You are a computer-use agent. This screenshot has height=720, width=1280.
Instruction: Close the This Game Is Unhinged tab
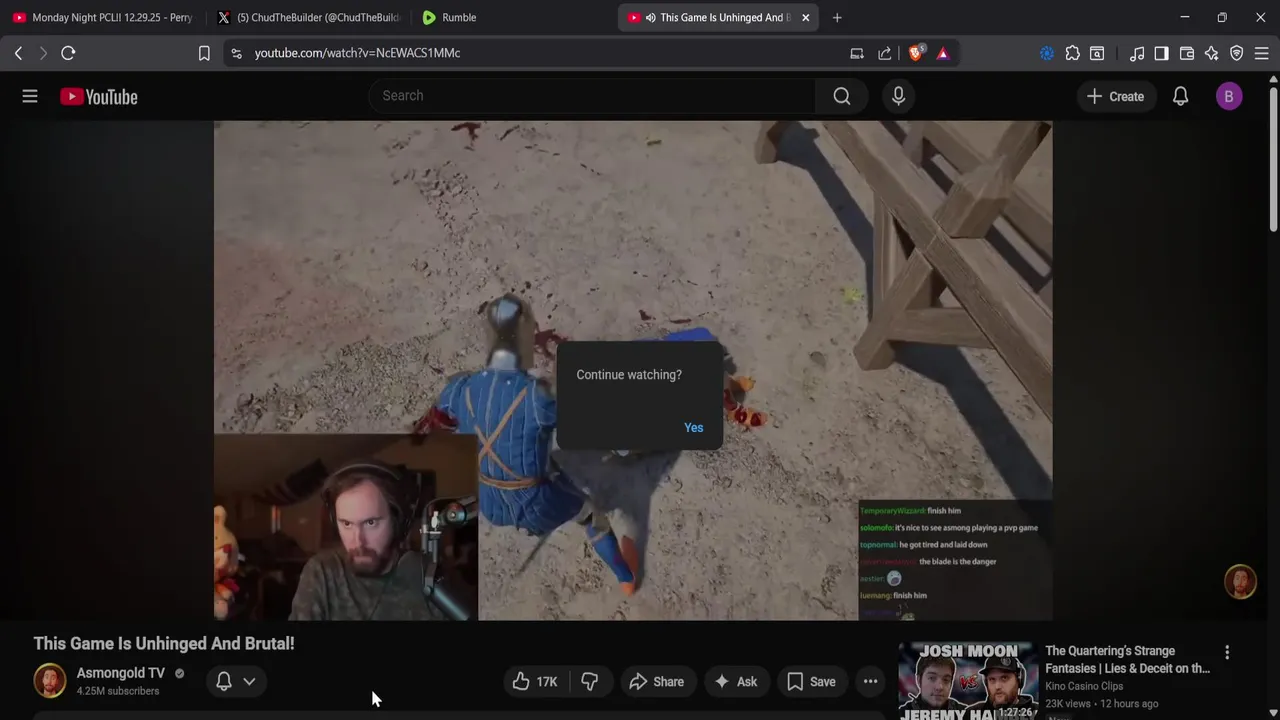(805, 17)
